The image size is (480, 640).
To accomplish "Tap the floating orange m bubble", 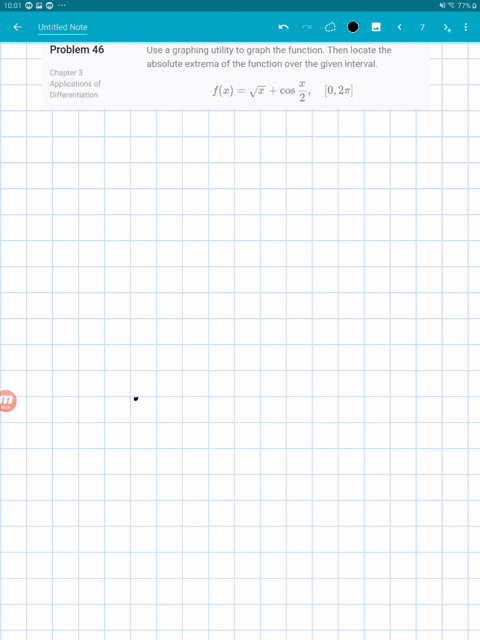I will tap(8, 400).
